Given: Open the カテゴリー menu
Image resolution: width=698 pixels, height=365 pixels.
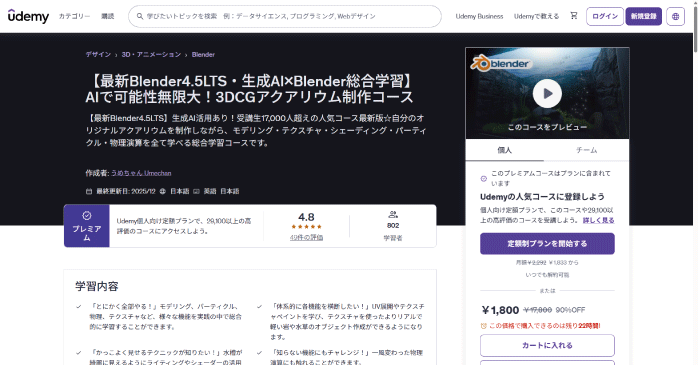Looking at the screenshot, I should pyautogui.click(x=74, y=16).
